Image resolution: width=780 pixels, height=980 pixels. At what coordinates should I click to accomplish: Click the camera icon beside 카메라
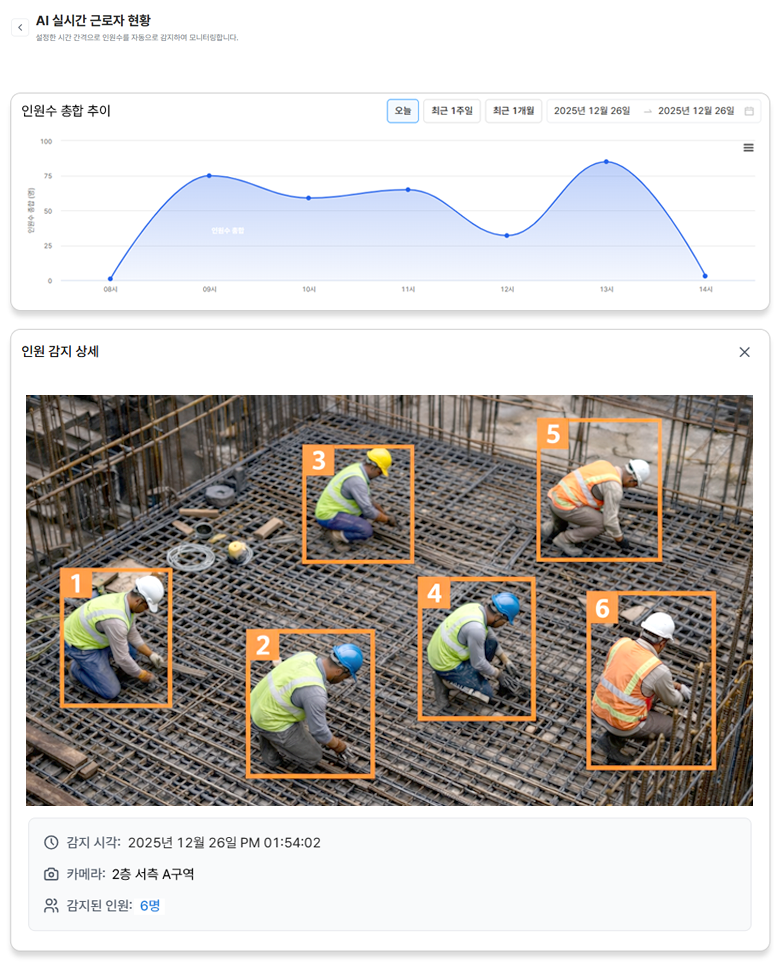pos(51,874)
